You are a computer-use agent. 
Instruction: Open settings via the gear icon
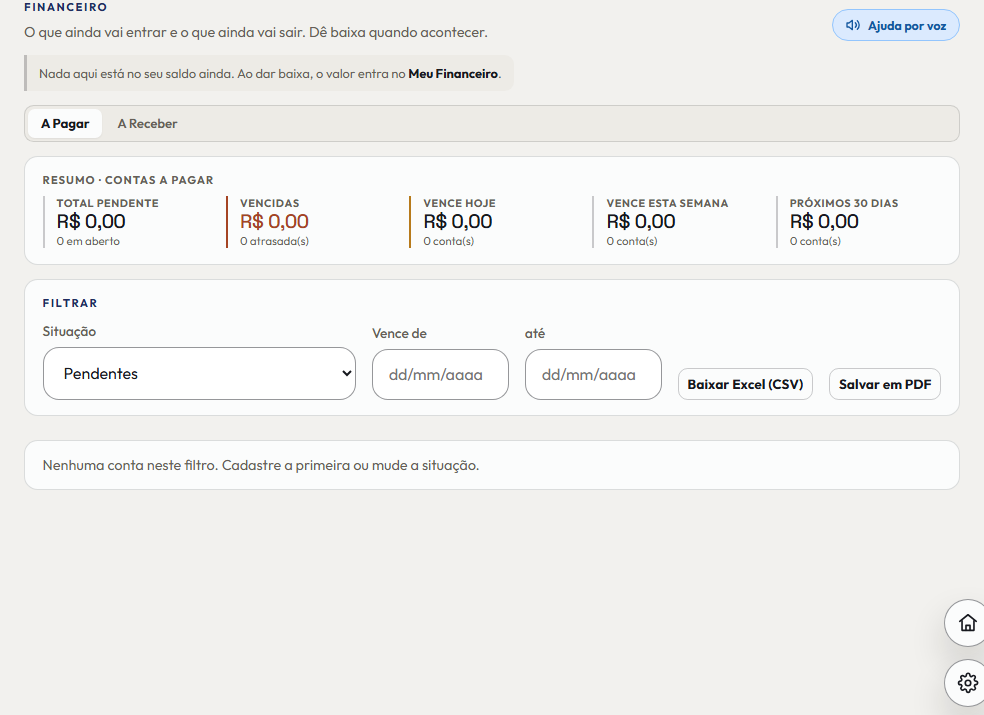(x=967, y=682)
